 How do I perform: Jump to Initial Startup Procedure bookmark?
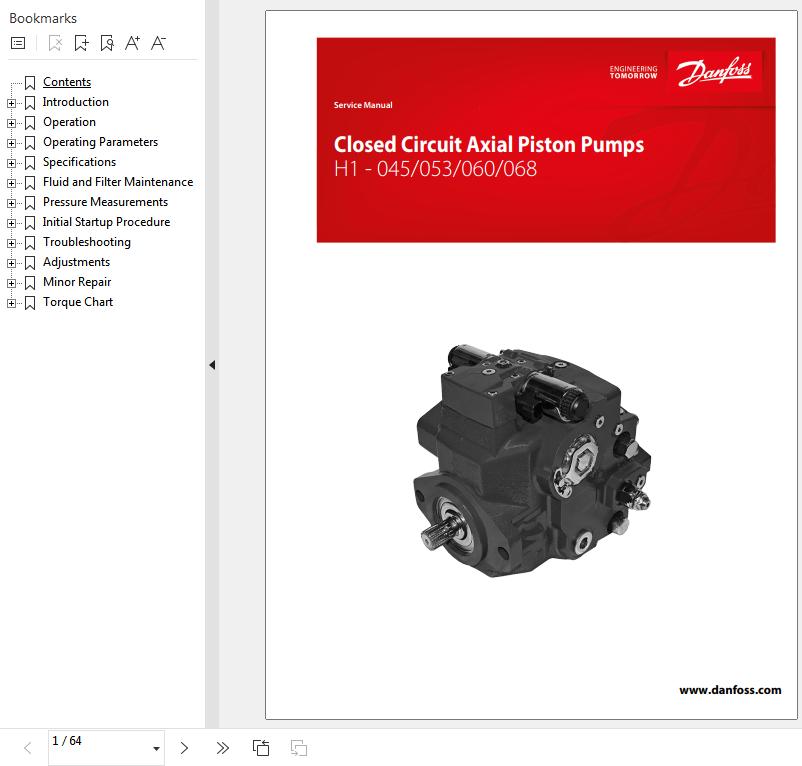click(x=106, y=221)
